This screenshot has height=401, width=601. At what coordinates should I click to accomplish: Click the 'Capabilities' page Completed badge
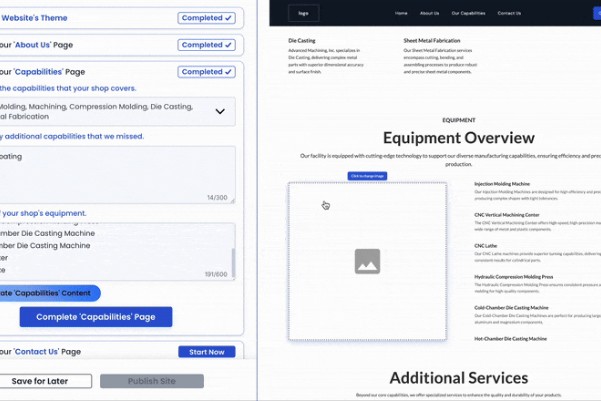pyautogui.click(x=207, y=72)
